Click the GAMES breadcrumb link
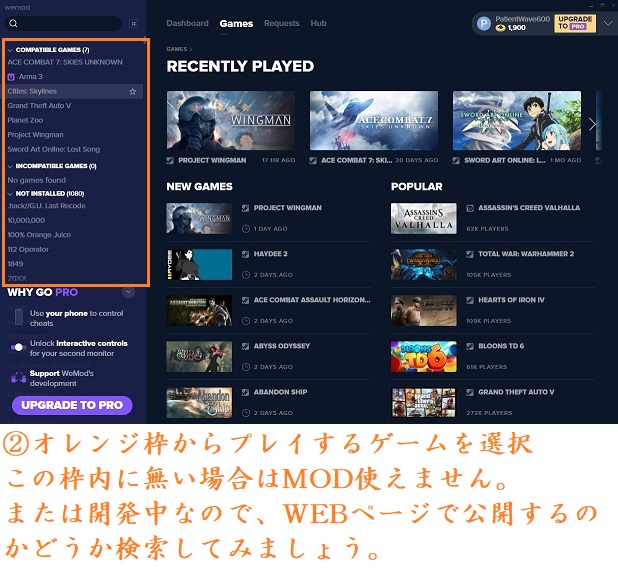Screen dimensions: 618x568 [x=177, y=49]
